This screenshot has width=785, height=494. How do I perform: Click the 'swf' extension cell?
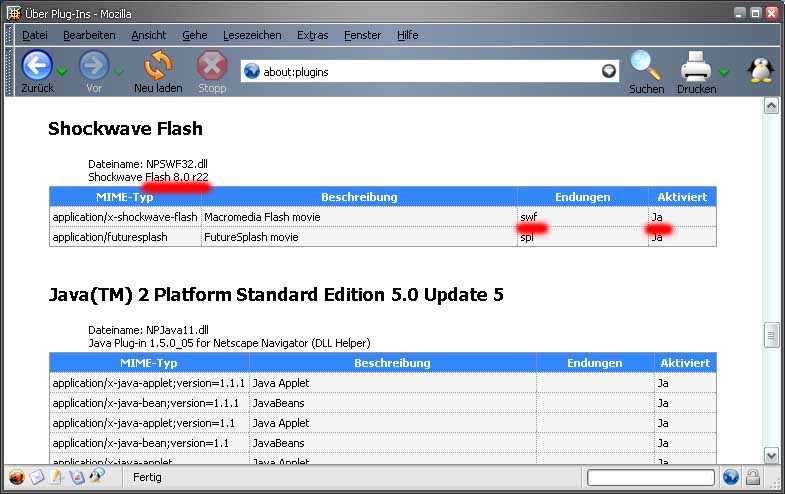pos(583,217)
